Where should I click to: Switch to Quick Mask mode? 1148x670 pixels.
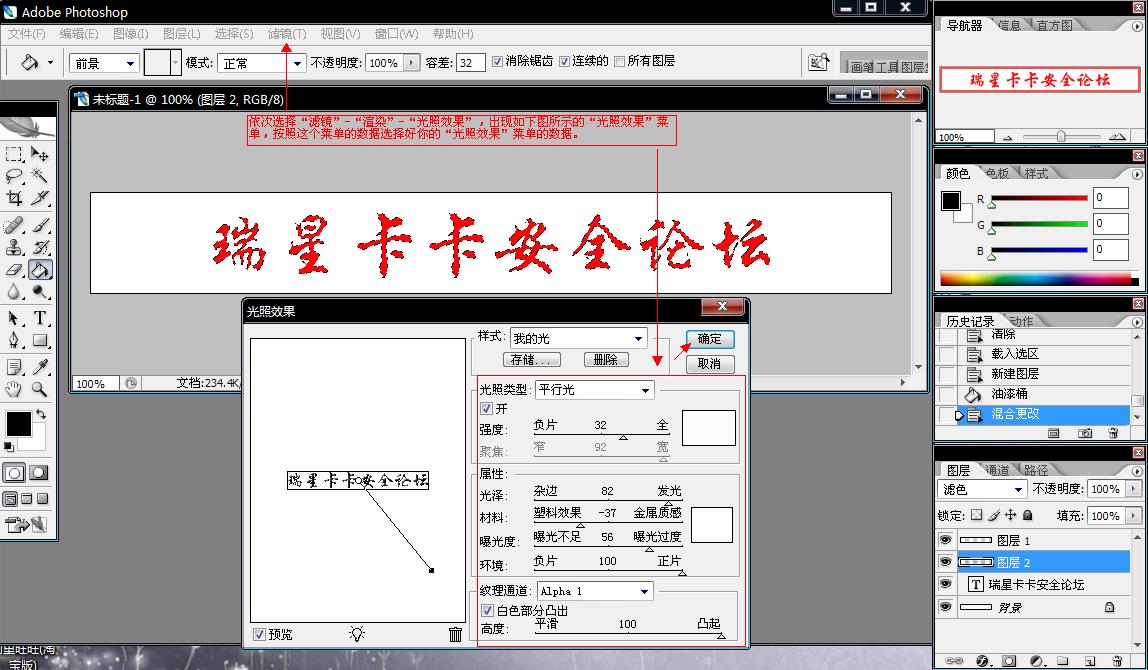tap(39, 472)
